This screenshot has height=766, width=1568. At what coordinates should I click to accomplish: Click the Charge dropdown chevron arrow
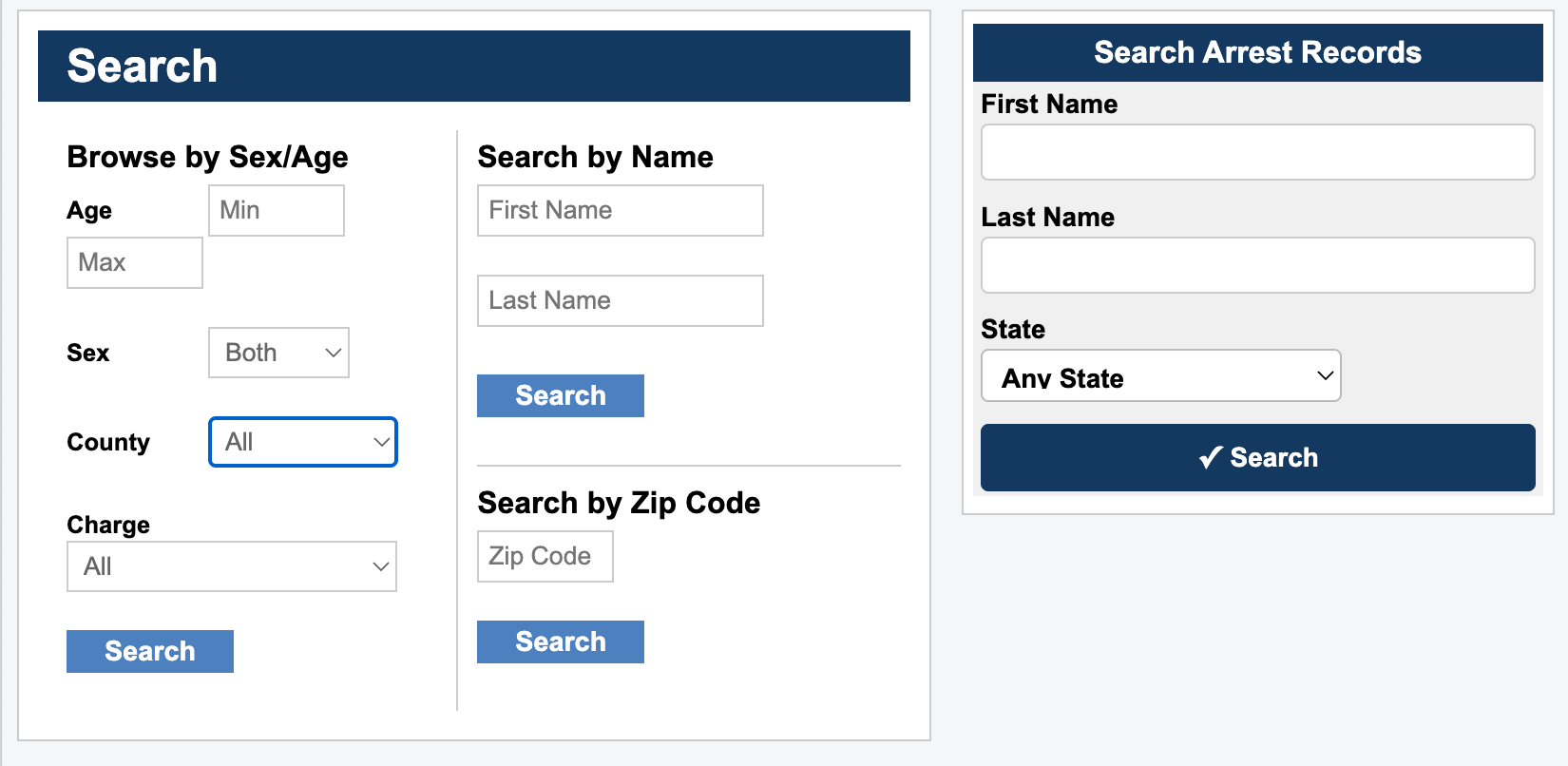pyautogui.click(x=381, y=566)
